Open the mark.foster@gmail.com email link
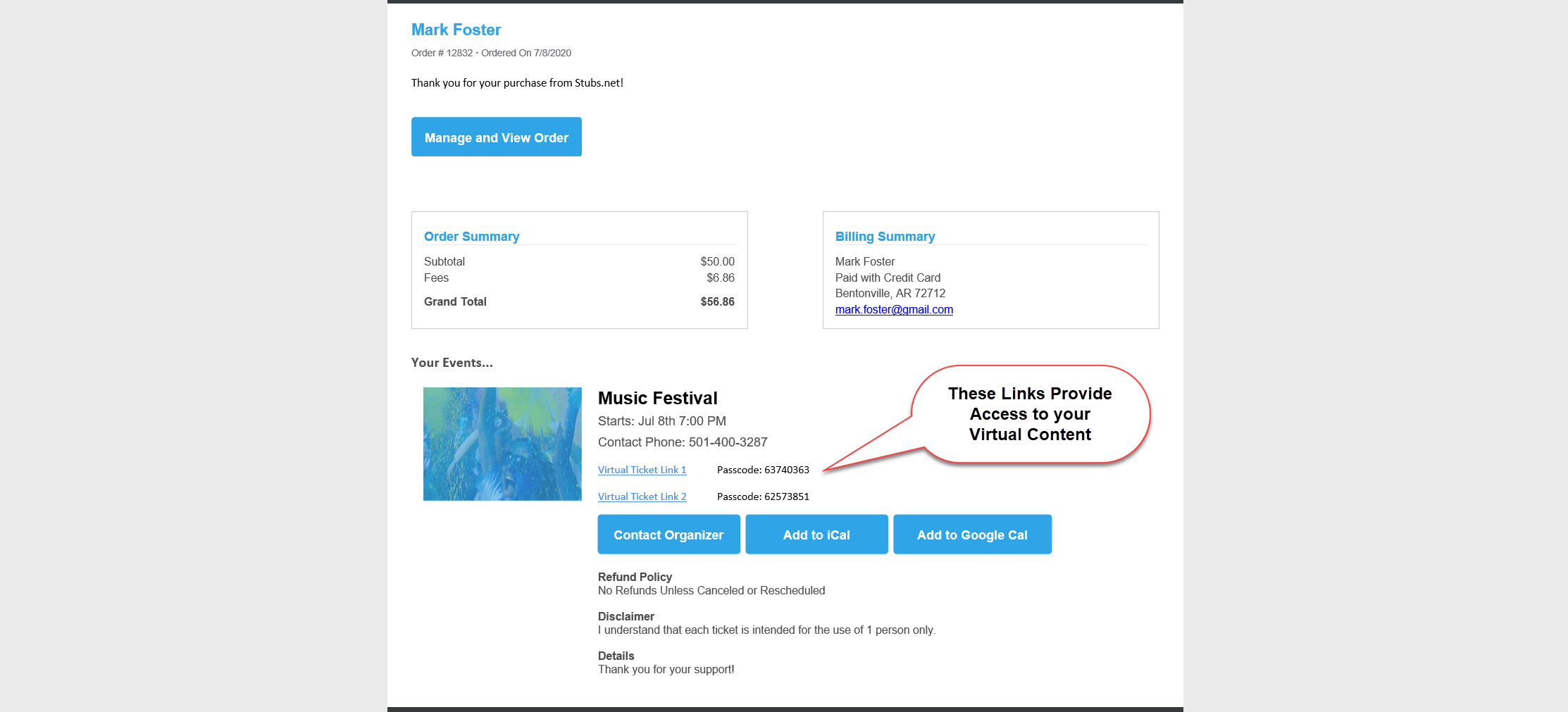 893,309
